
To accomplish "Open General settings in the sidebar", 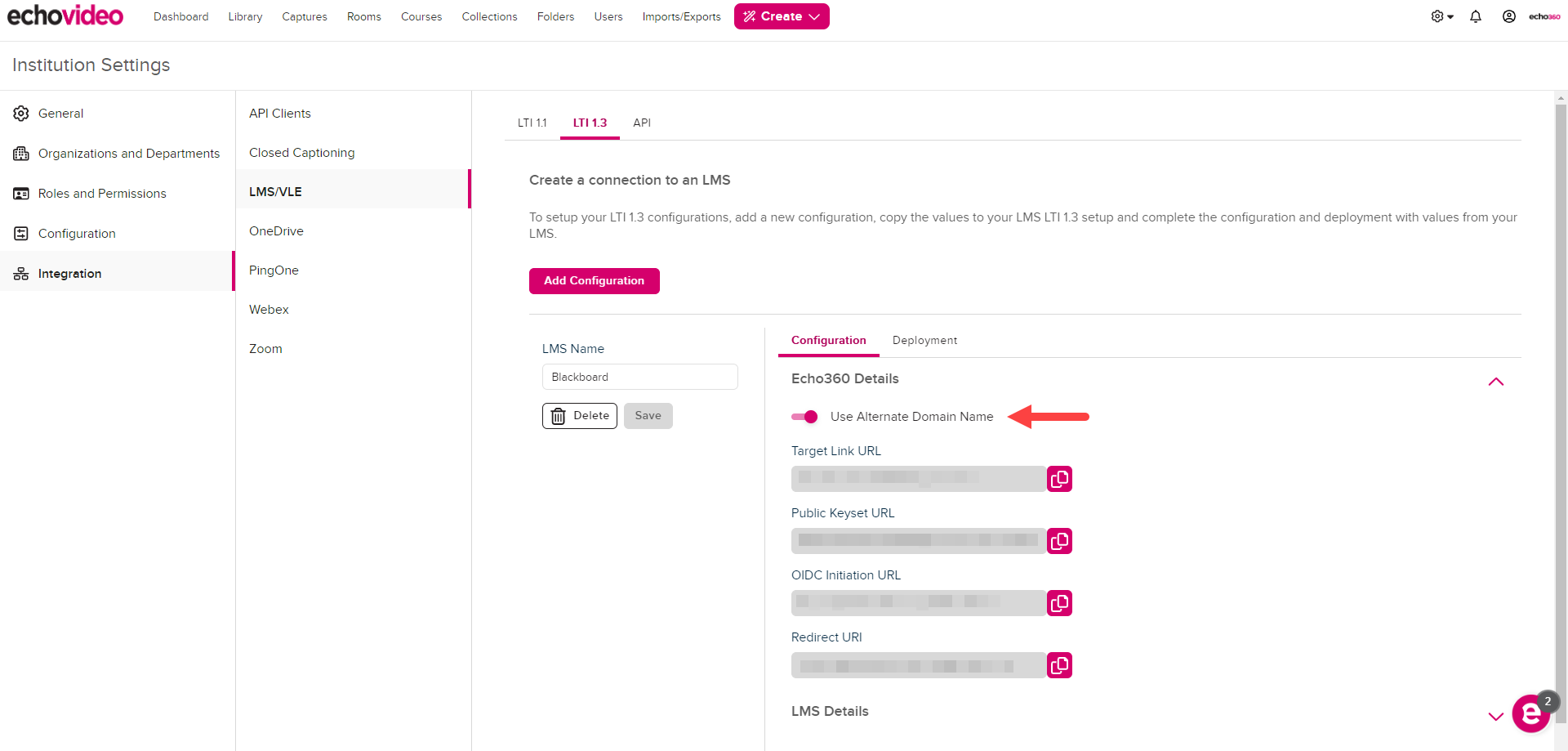I will (118, 114).
